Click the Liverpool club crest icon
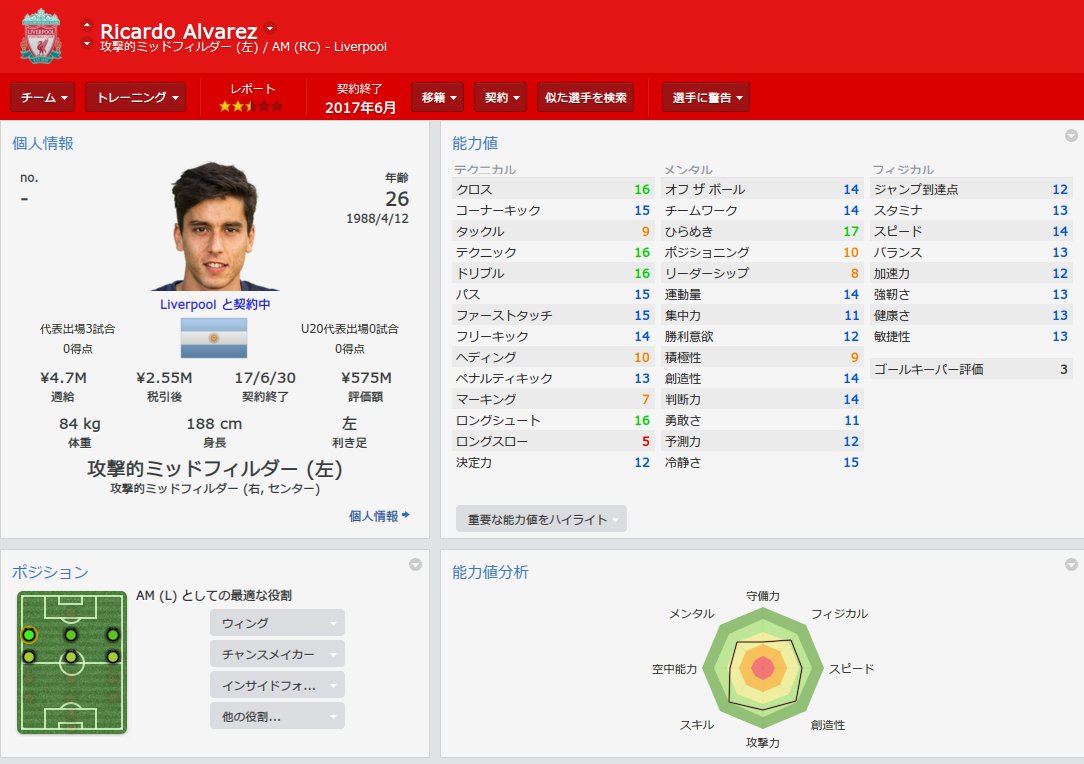The image size is (1084, 764). pyautogui.click(x=40, y=36)
